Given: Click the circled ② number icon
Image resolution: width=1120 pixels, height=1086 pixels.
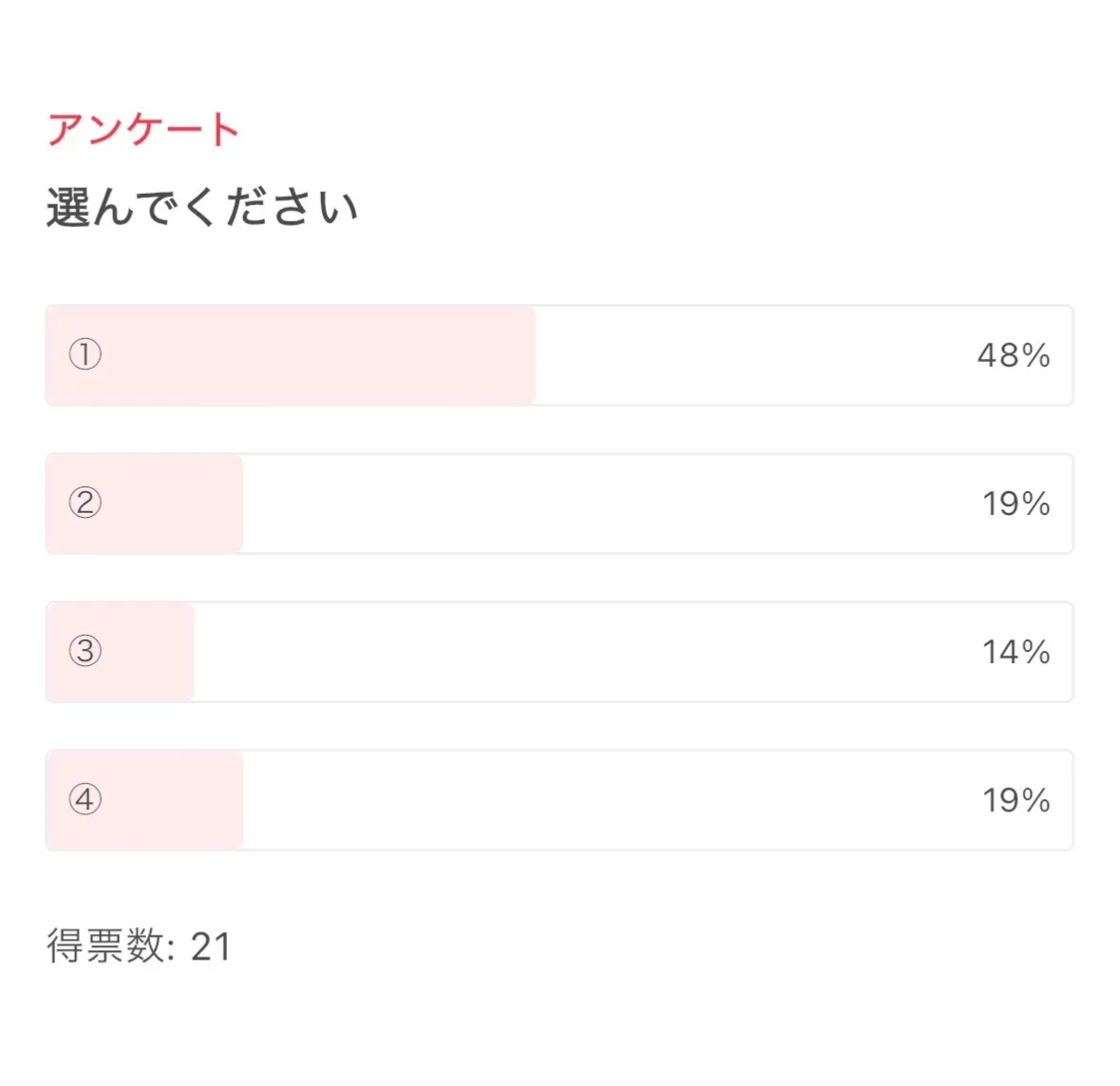Looking at the screenshot, I should pyautogui.click(x=85, y=503).
